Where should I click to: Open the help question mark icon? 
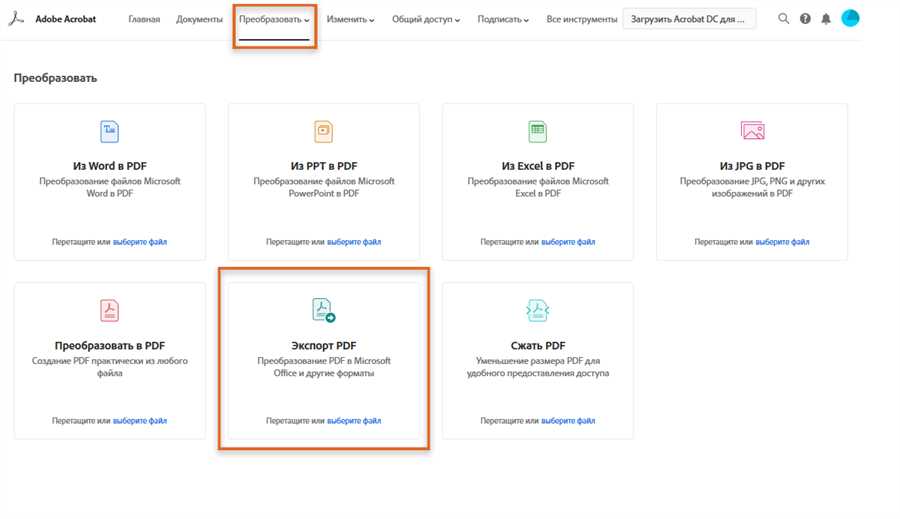click(805, 18)
